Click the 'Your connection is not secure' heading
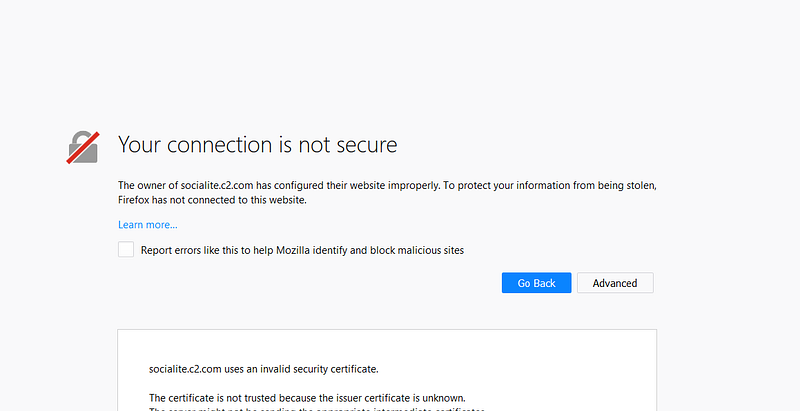This screenshot has width=800, height=411. tap(258, 145)
